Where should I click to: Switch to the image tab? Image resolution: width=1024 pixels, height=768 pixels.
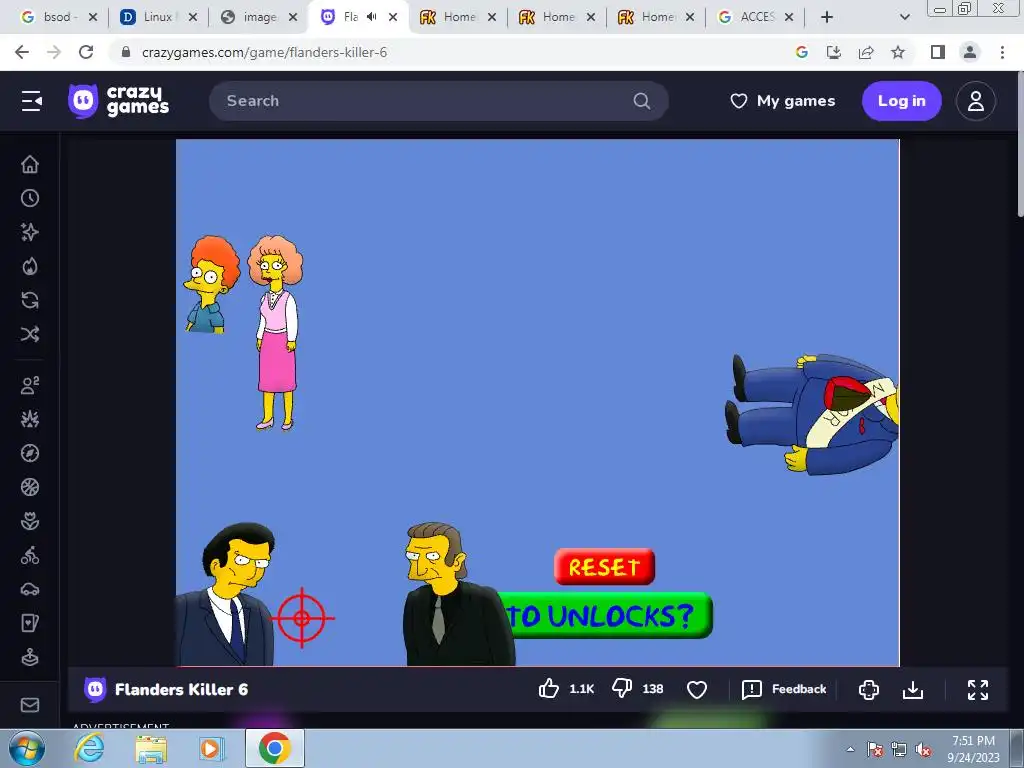pyautogui.click(x=260, y=17)
